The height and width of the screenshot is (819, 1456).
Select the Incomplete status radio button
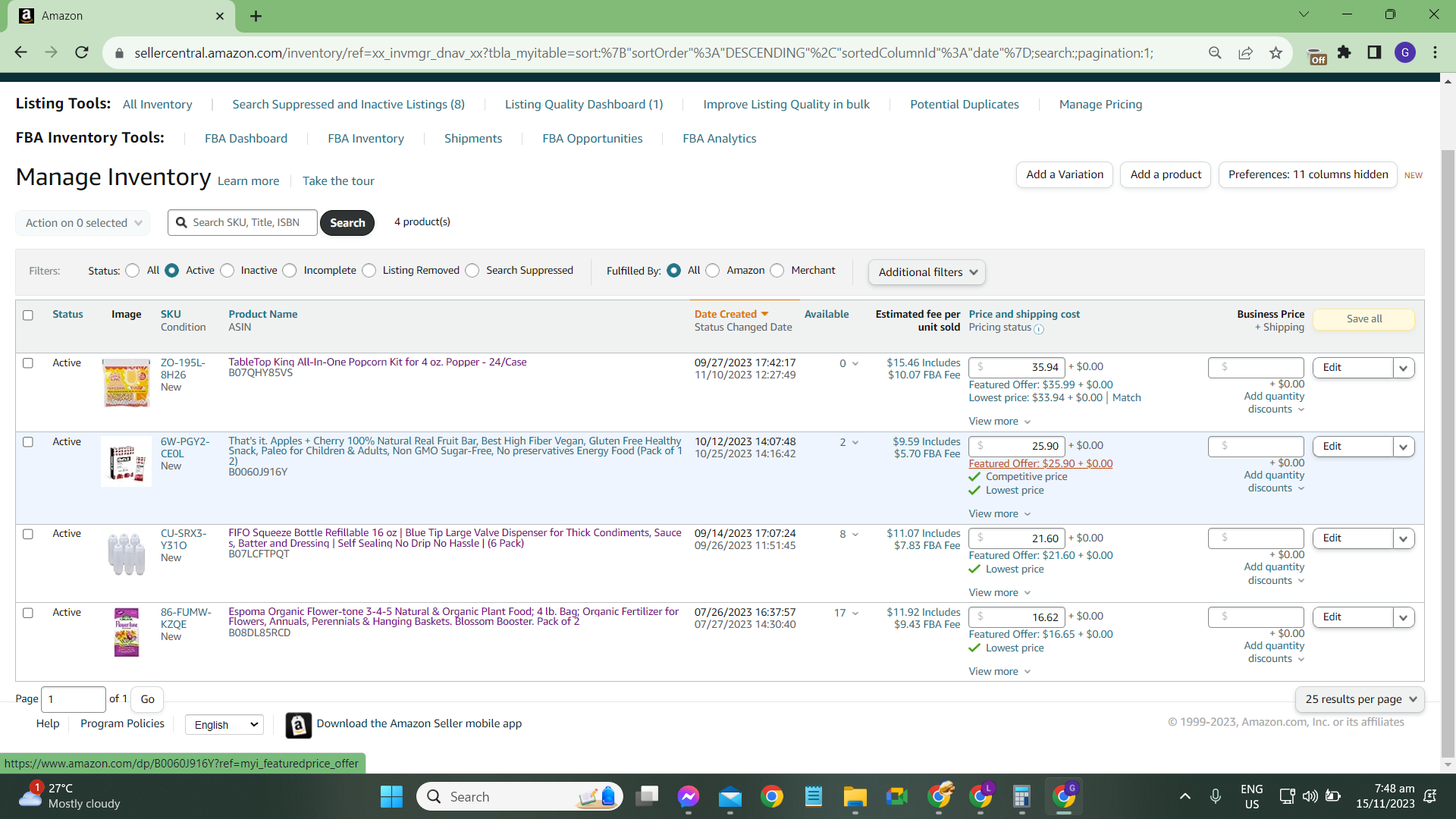coord(290,271)
